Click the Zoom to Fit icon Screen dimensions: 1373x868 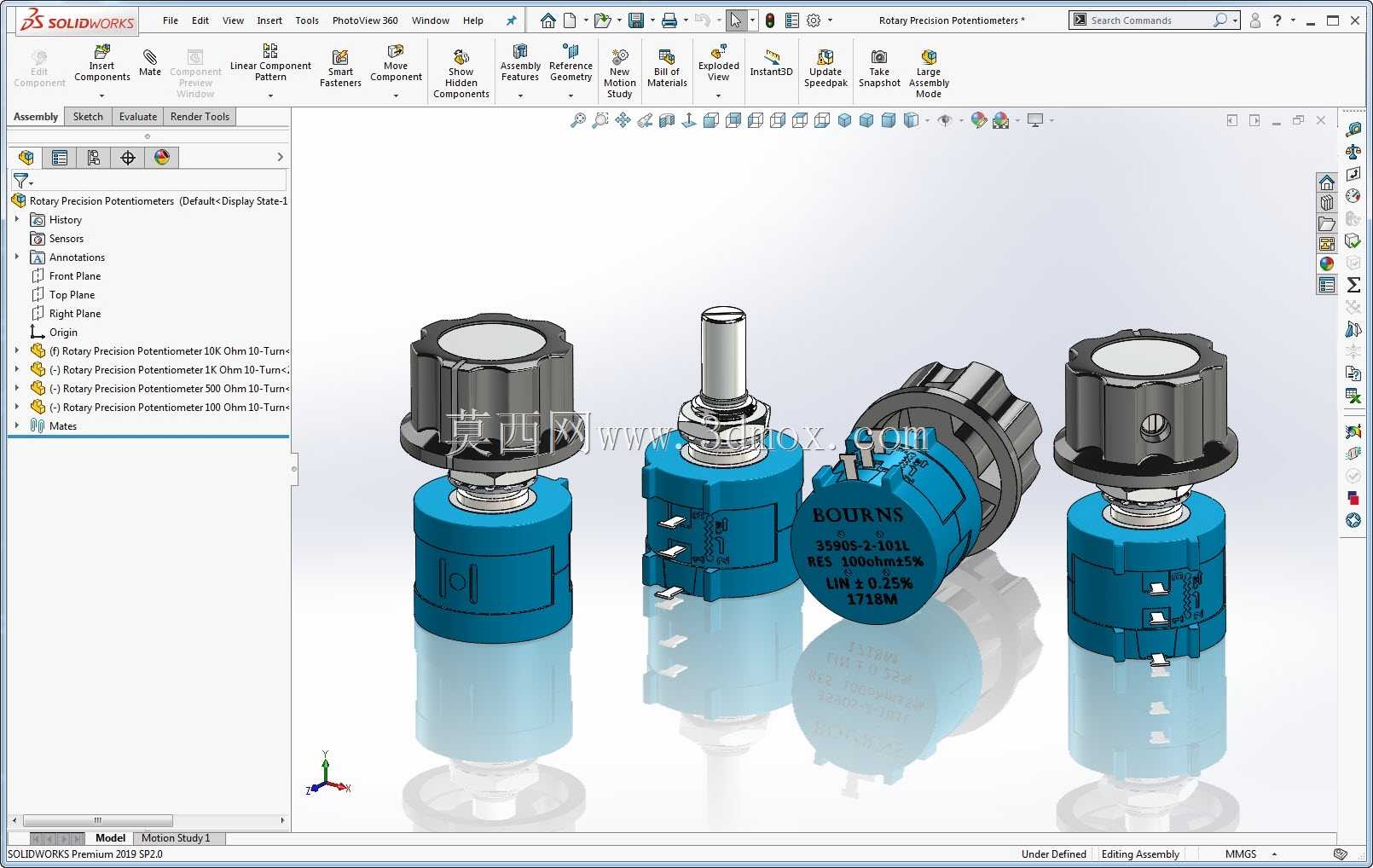coord(578,120)
